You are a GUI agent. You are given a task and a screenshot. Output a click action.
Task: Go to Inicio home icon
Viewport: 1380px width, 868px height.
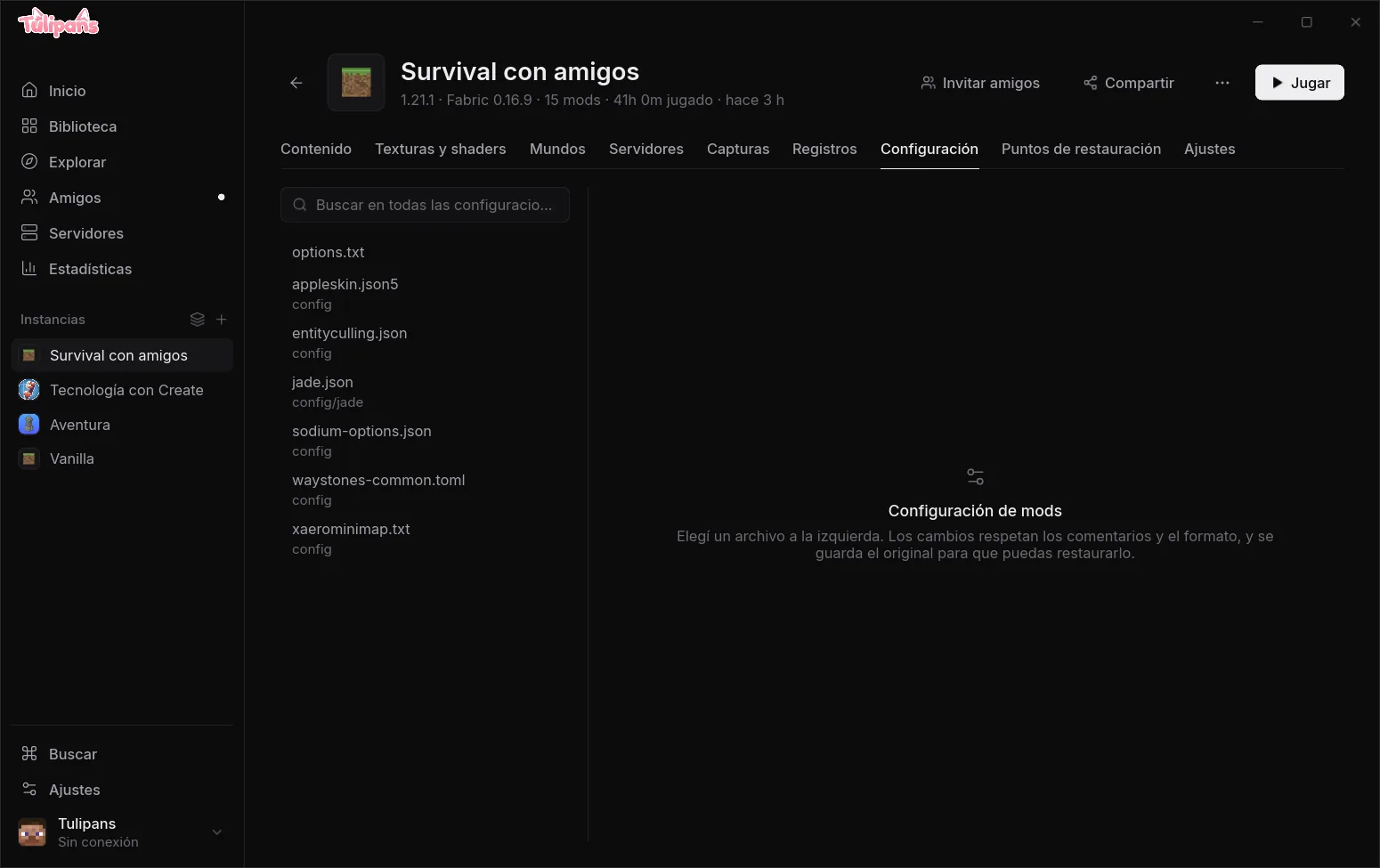coord(29,91)
